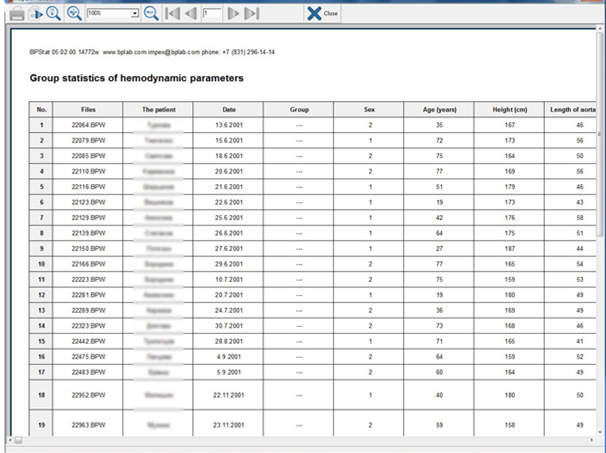Click file cell 22064.BPW
This screenshot has width=606, height=453.
(x=88, y=125)
